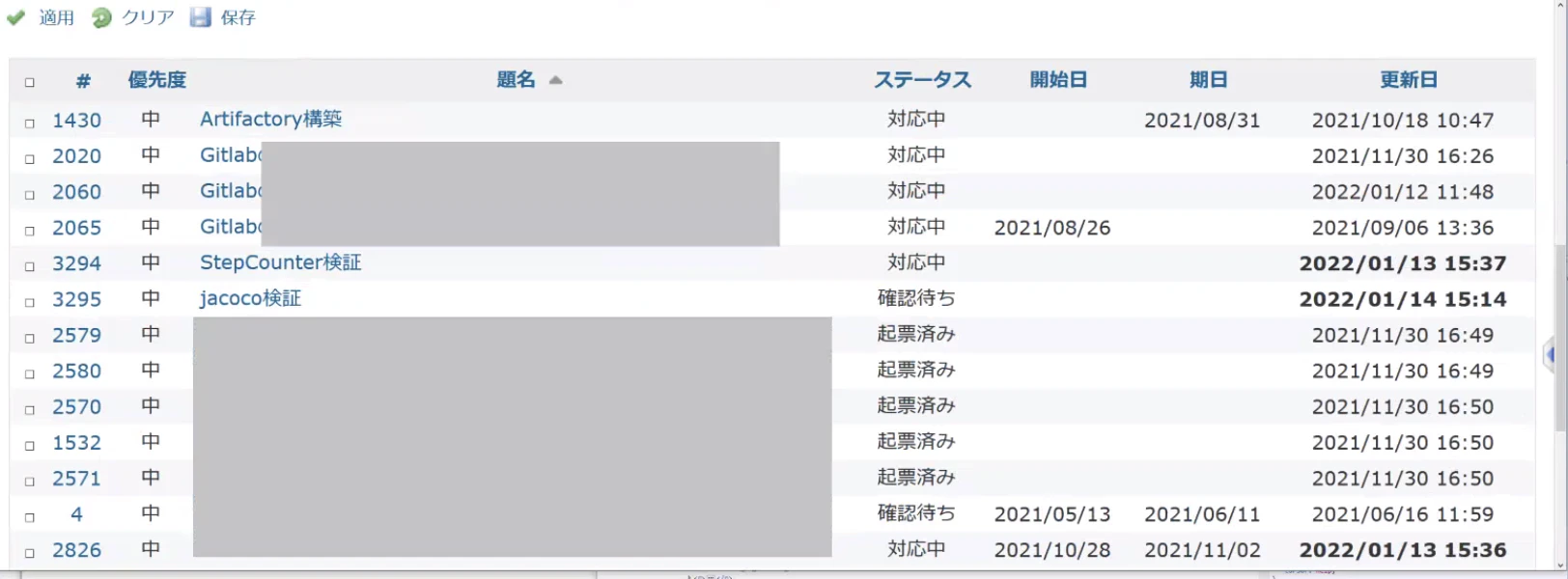Click the vertical scrollbar down arrow

coord(1560,565)
